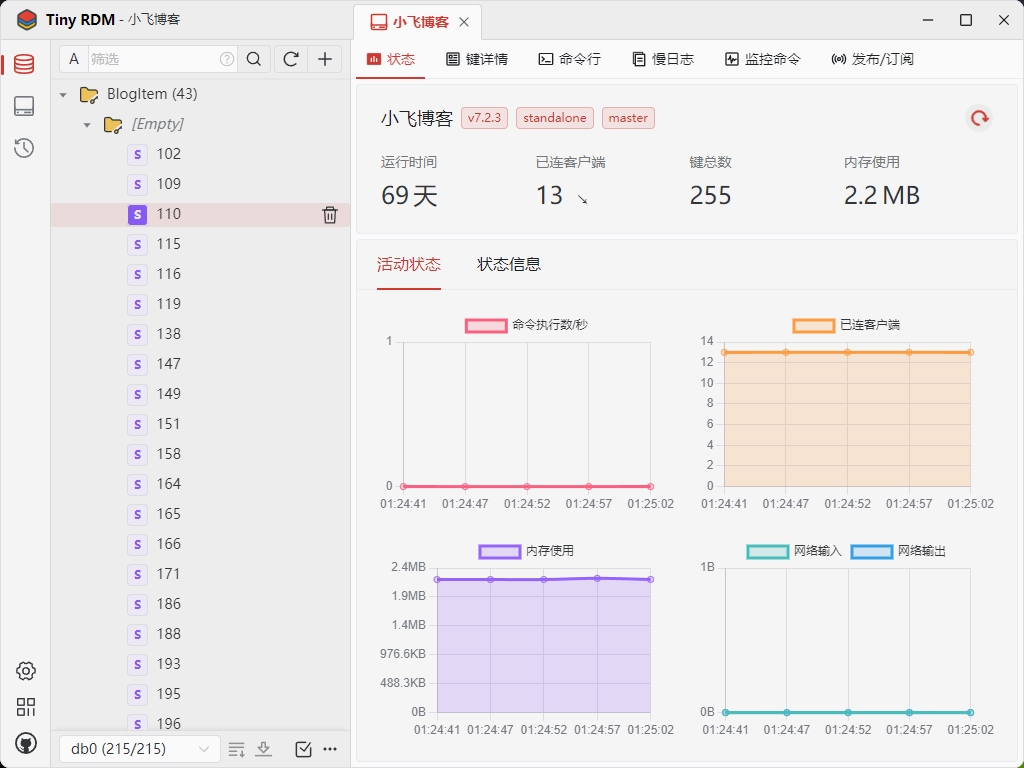The height and width of the screenshot is (768, 1024).
Task: Delete key 110 with trash icon
Action: click(330, 214)
